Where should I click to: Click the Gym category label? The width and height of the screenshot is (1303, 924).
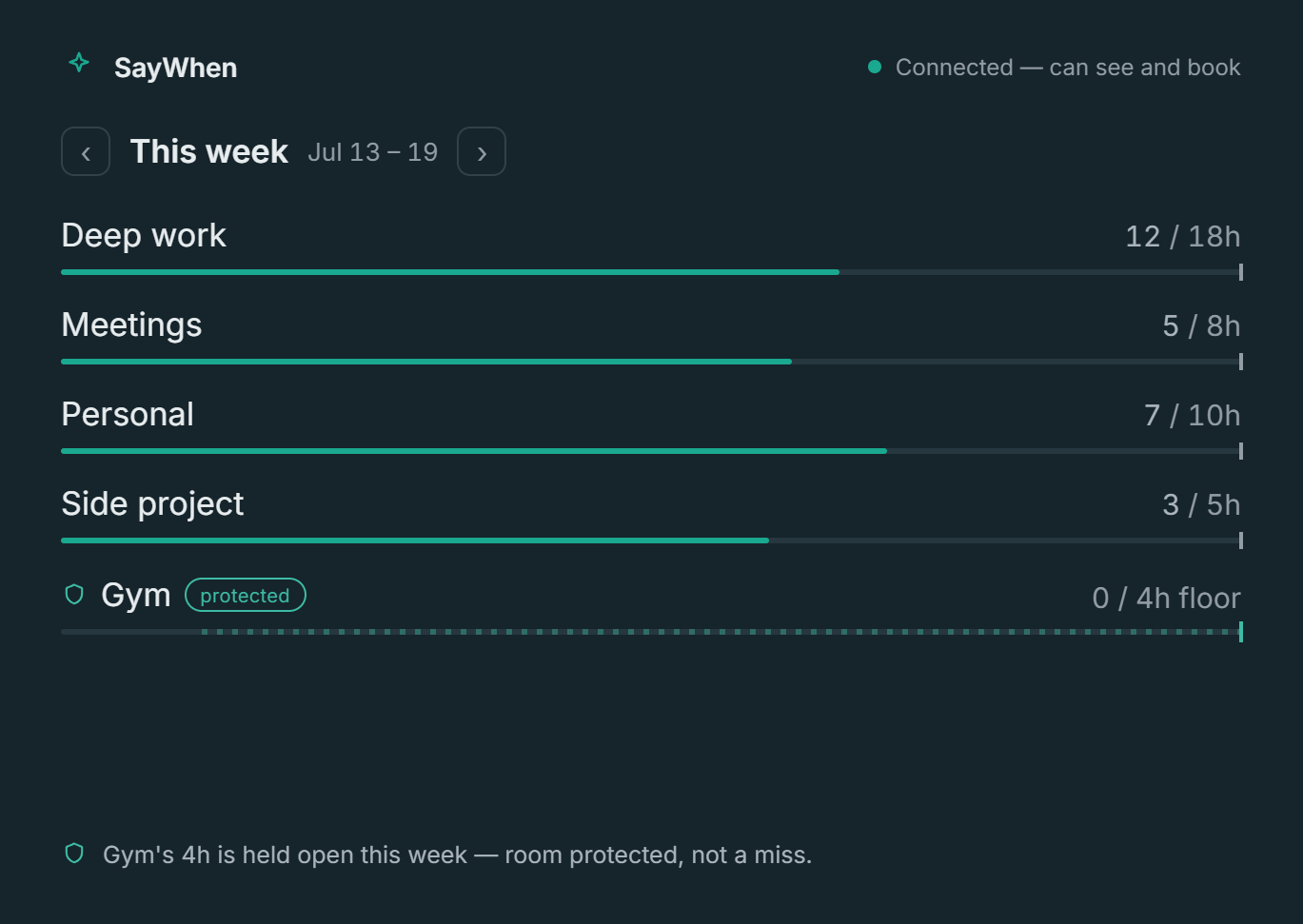click(x=136, y=595)
